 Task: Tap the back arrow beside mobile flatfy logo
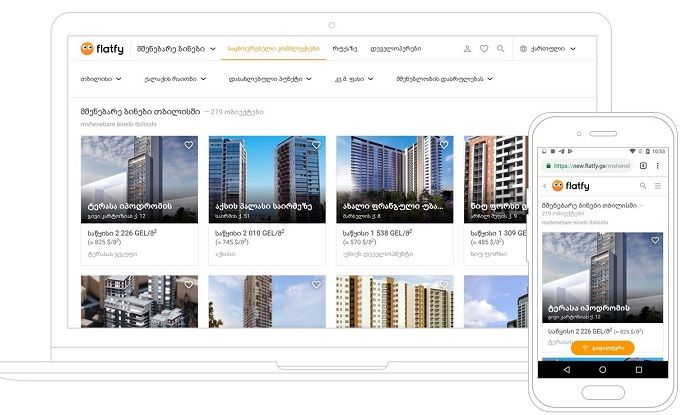(544, 186)
